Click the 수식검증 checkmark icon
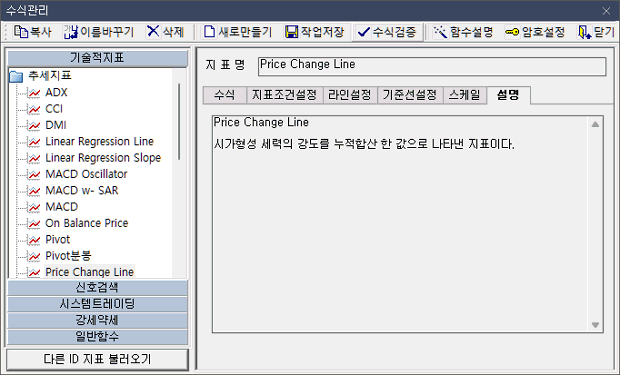 (363, 32)
